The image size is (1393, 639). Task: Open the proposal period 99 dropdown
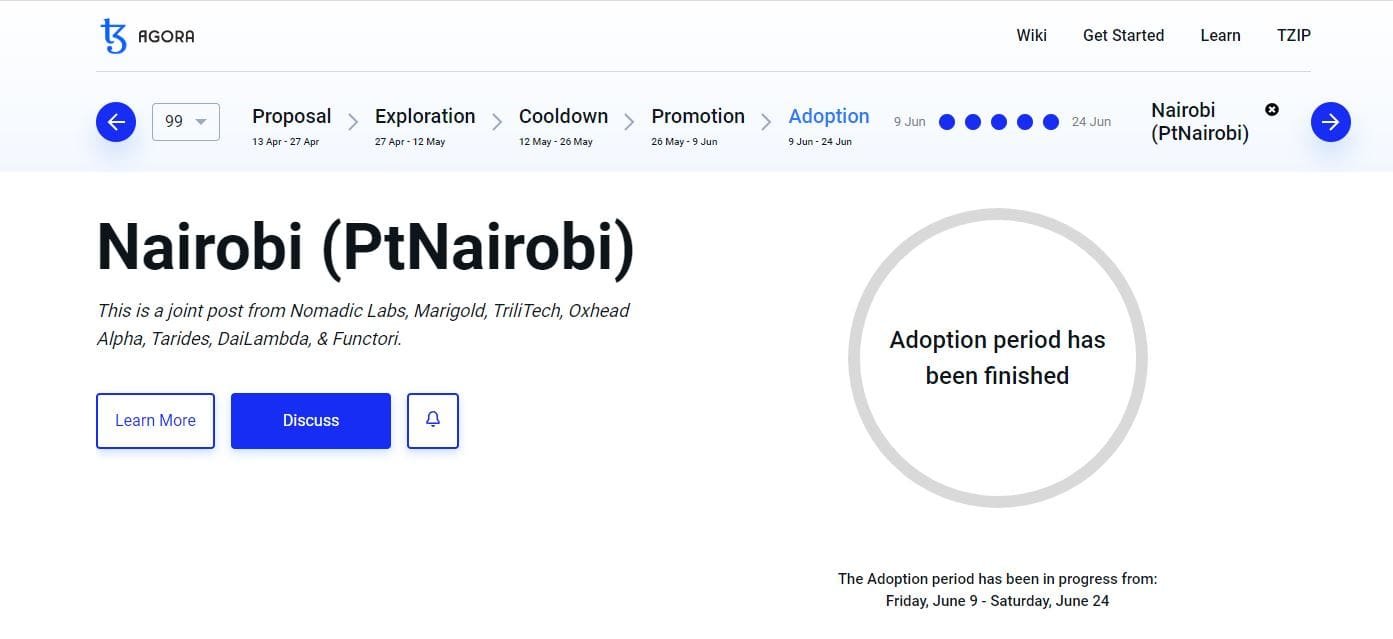point(185,121)
